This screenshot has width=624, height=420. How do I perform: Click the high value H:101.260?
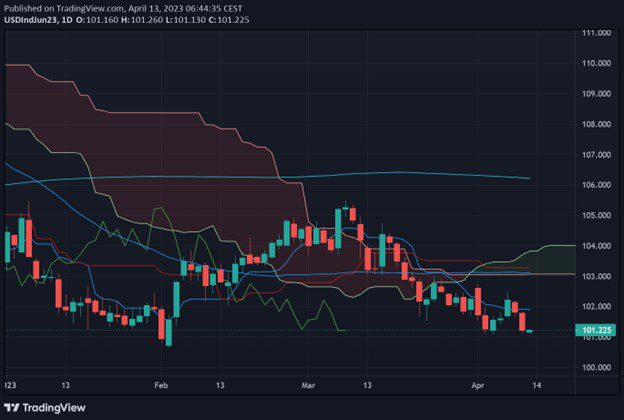(x=142, y=20)
